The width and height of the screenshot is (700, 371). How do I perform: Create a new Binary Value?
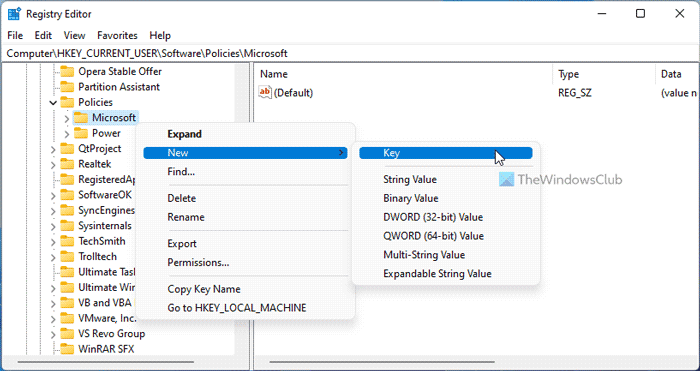446,198
